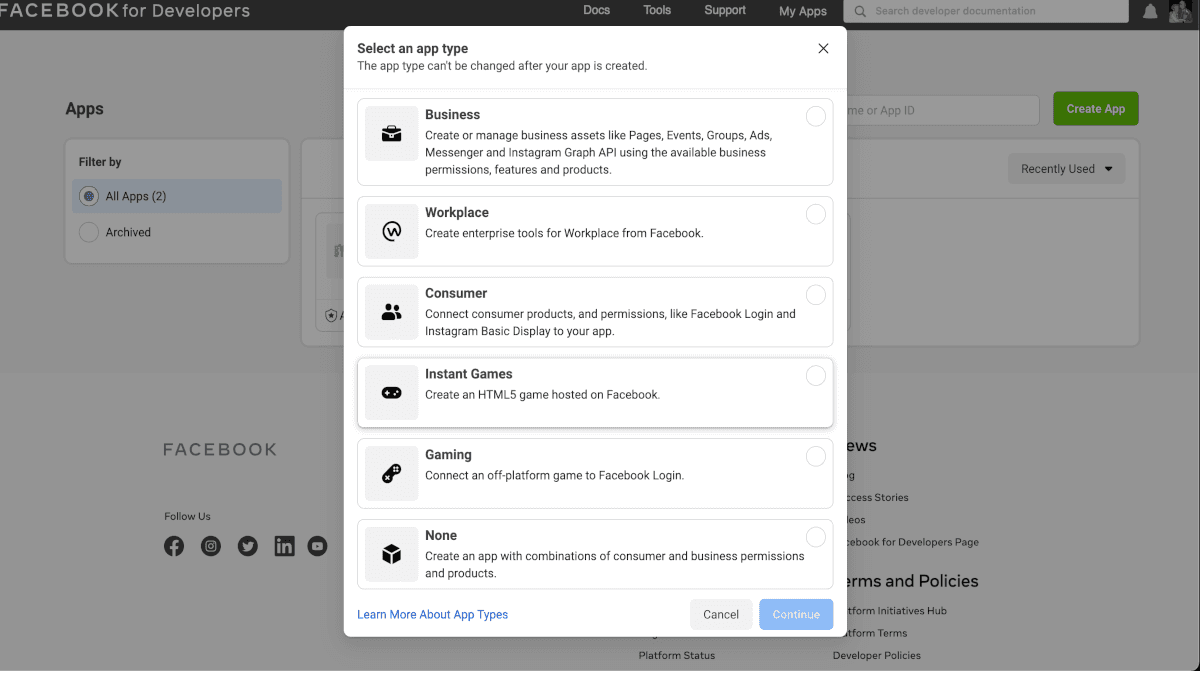Click the Business briefcase icon
1200x675 pixels.
coord(392,133)
